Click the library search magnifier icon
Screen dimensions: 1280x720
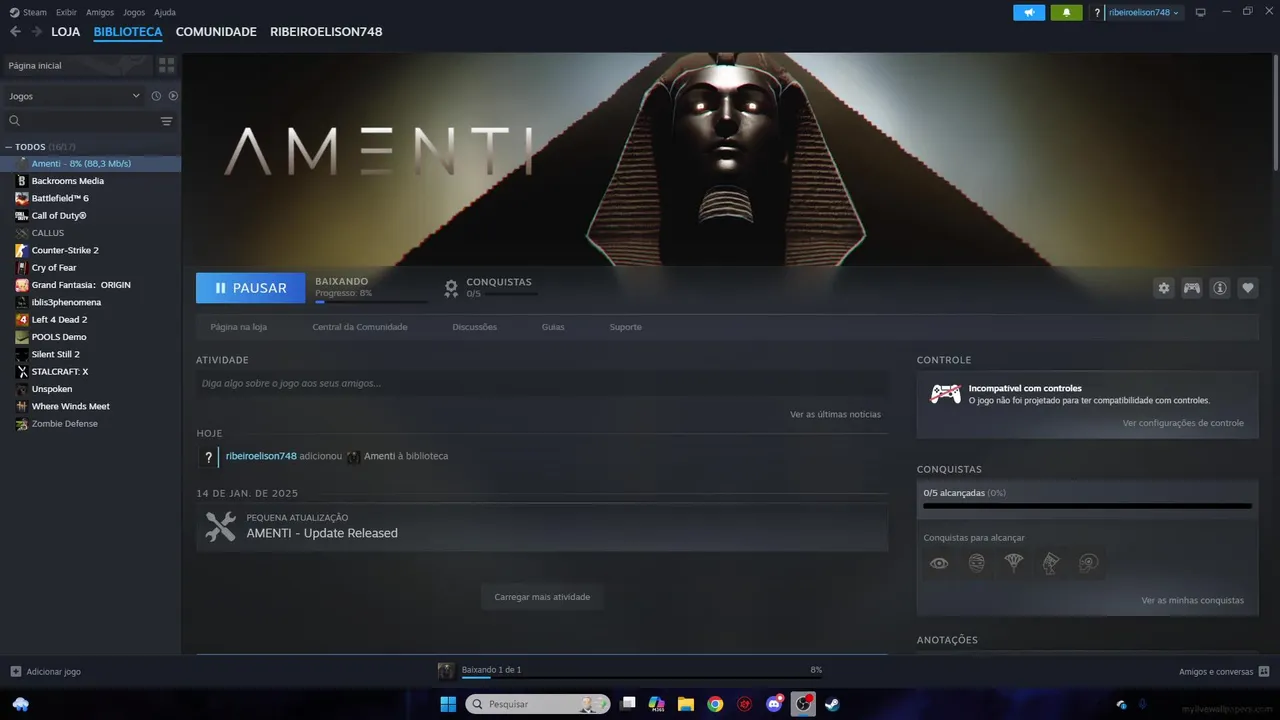point(15,121)
